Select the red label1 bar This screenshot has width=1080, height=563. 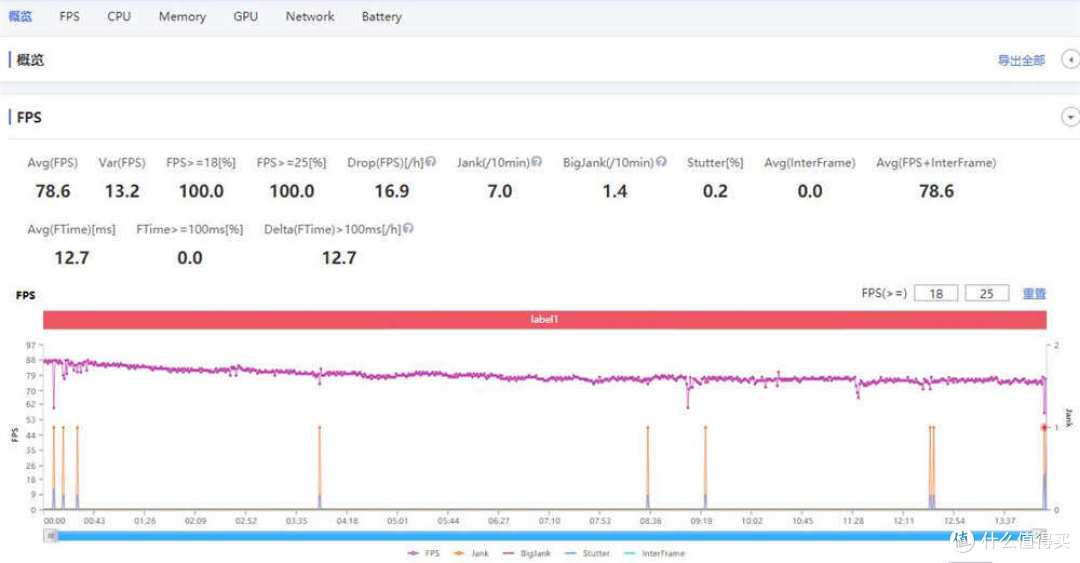click(x=544, y=320)
